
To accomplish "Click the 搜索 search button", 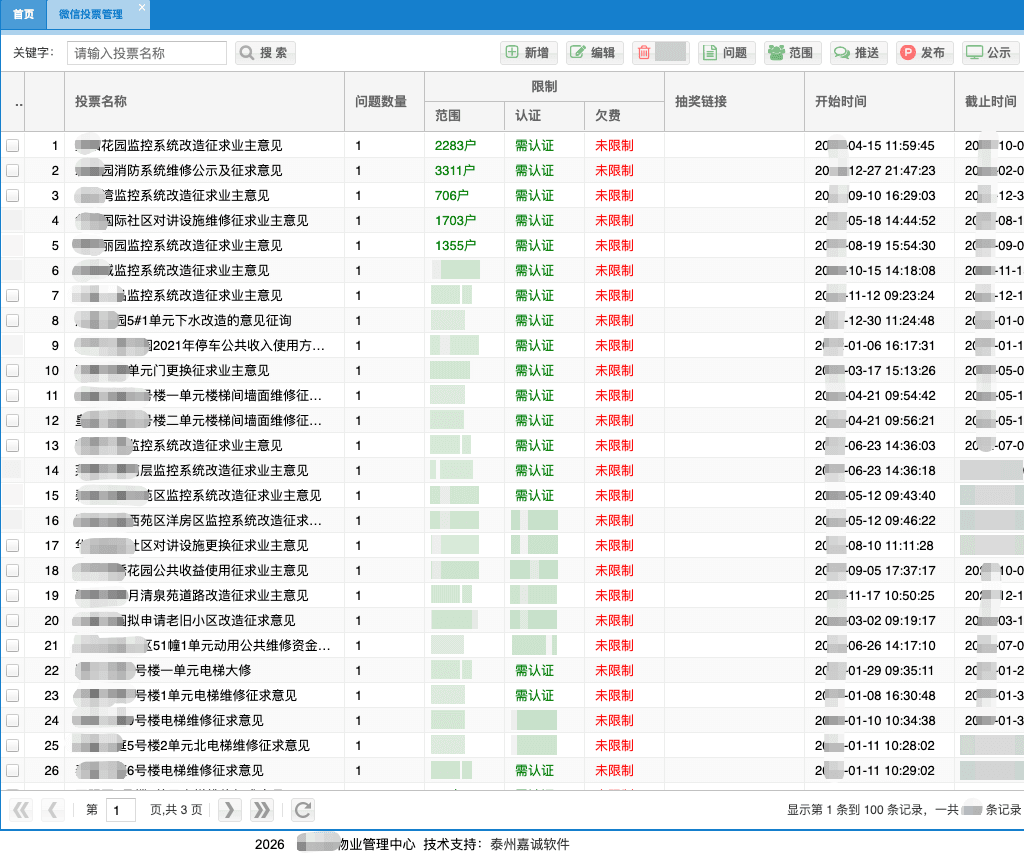I will (265, 53).
